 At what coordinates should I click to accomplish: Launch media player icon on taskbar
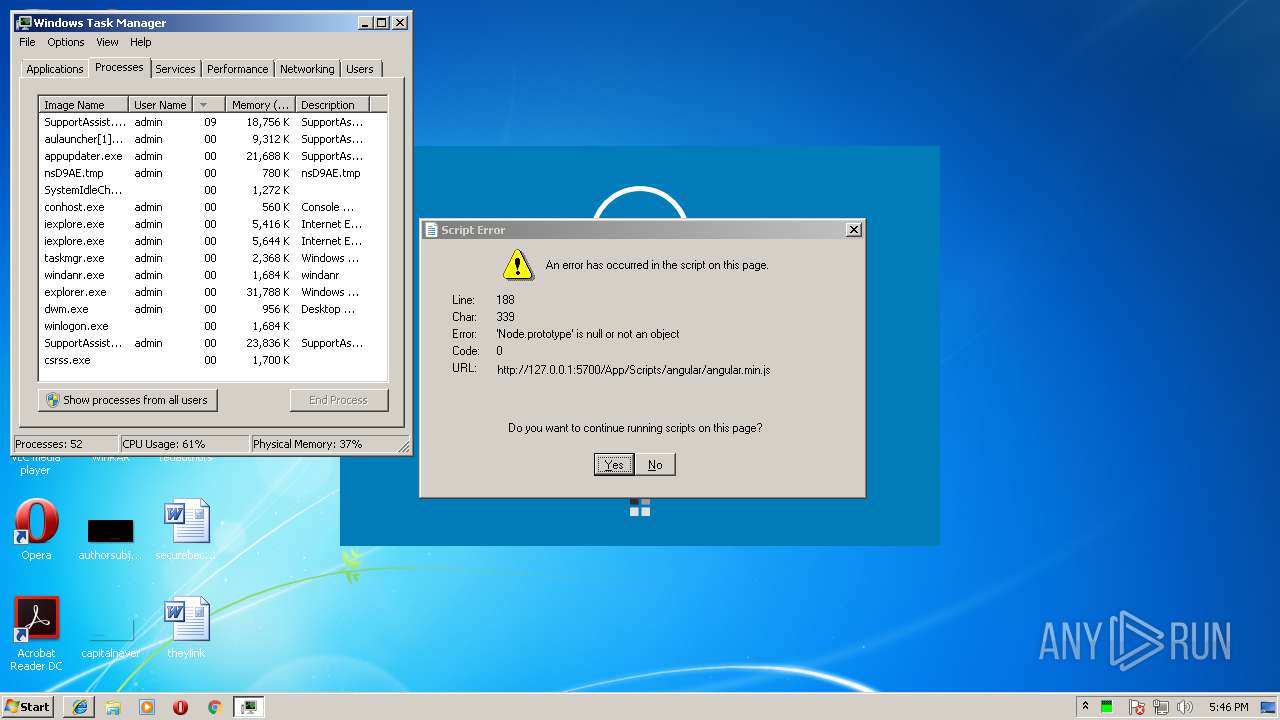click(x=147, y=706)
